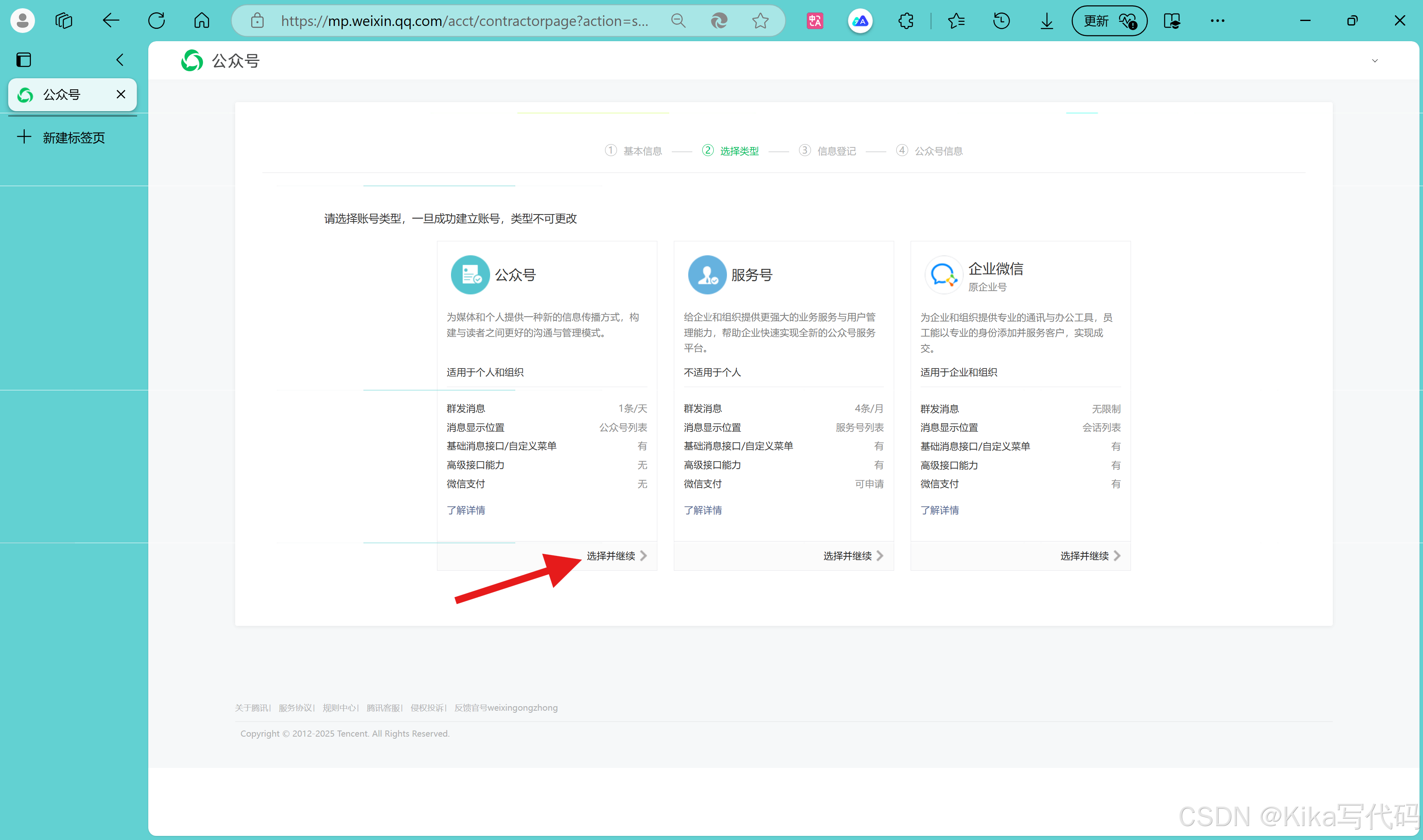This screenshot has height=840, width=1423.
Task: Click the 公众号 account type icon
Action: (470, 275)
